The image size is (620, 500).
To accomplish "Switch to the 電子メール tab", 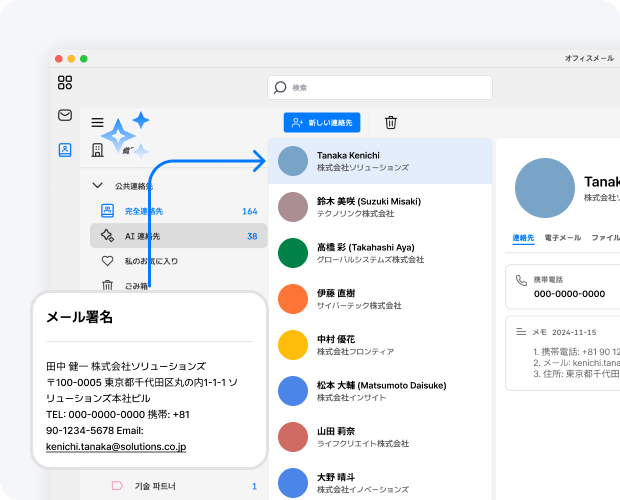I will [x=562, y=238].
